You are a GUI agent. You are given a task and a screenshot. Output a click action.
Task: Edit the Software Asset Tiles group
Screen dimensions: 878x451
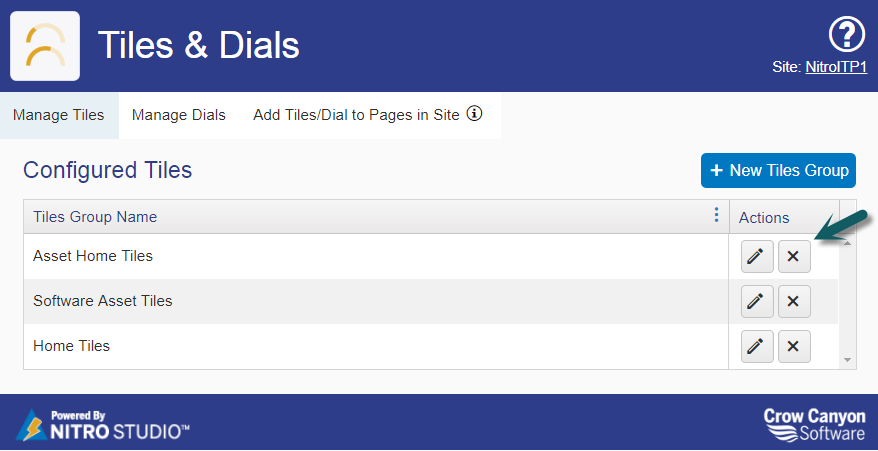tap(756, 301)
